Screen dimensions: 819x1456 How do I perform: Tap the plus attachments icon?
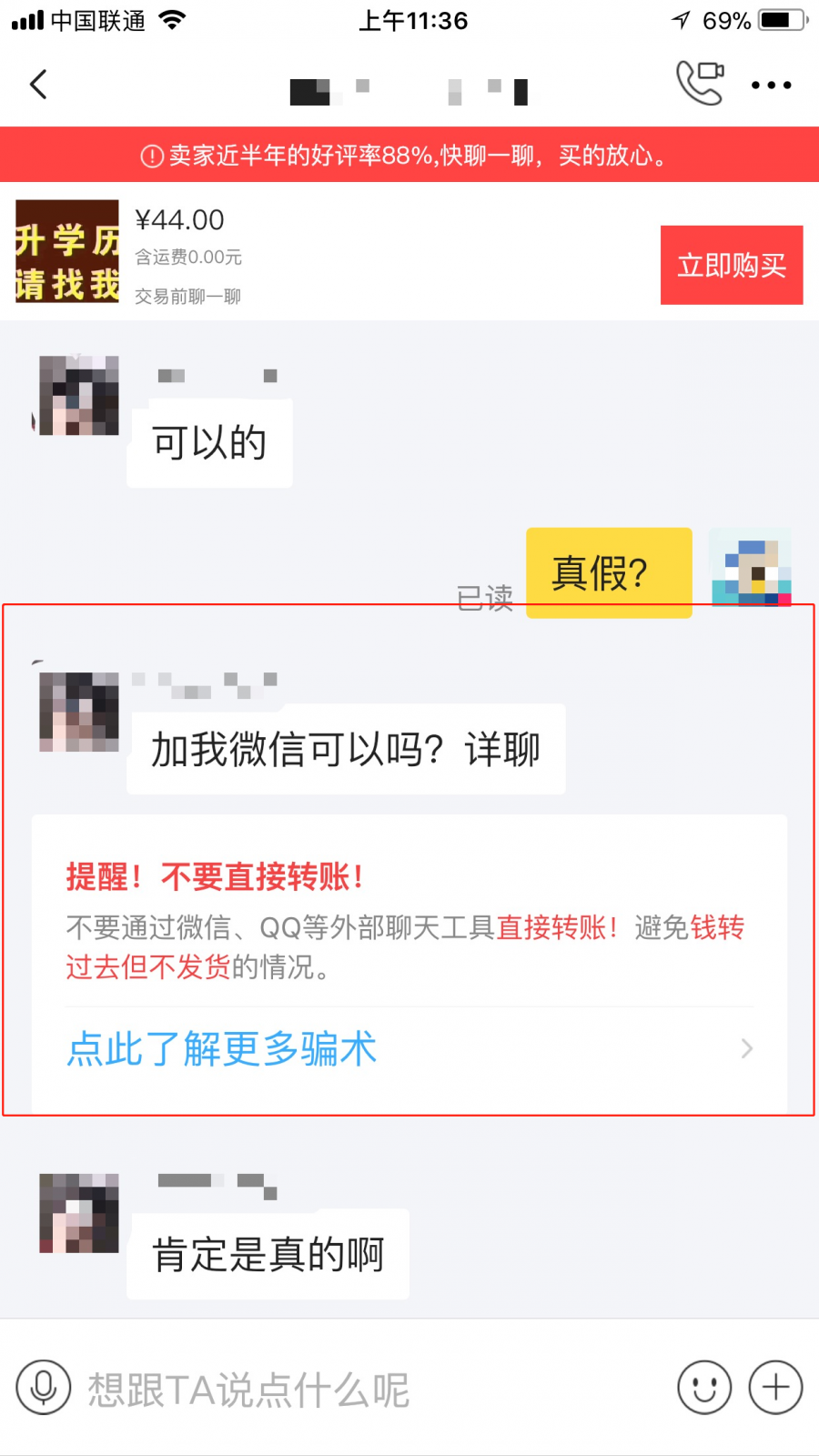click(775, 1388)
